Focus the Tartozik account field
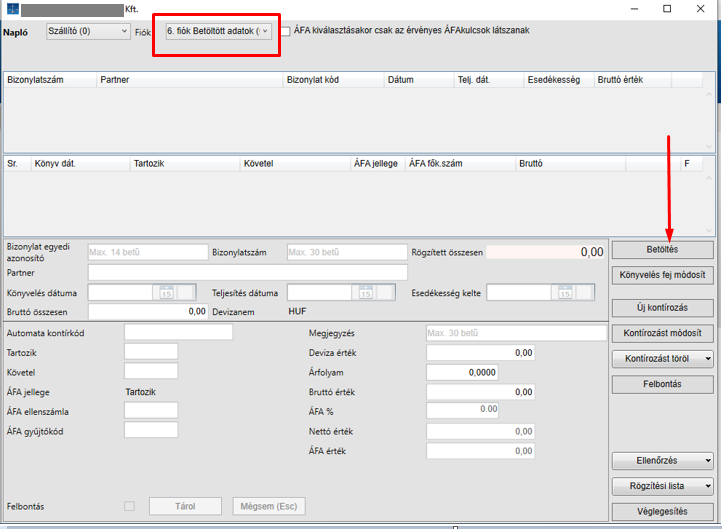Screen dimensions: 722x529 point(151,352)
